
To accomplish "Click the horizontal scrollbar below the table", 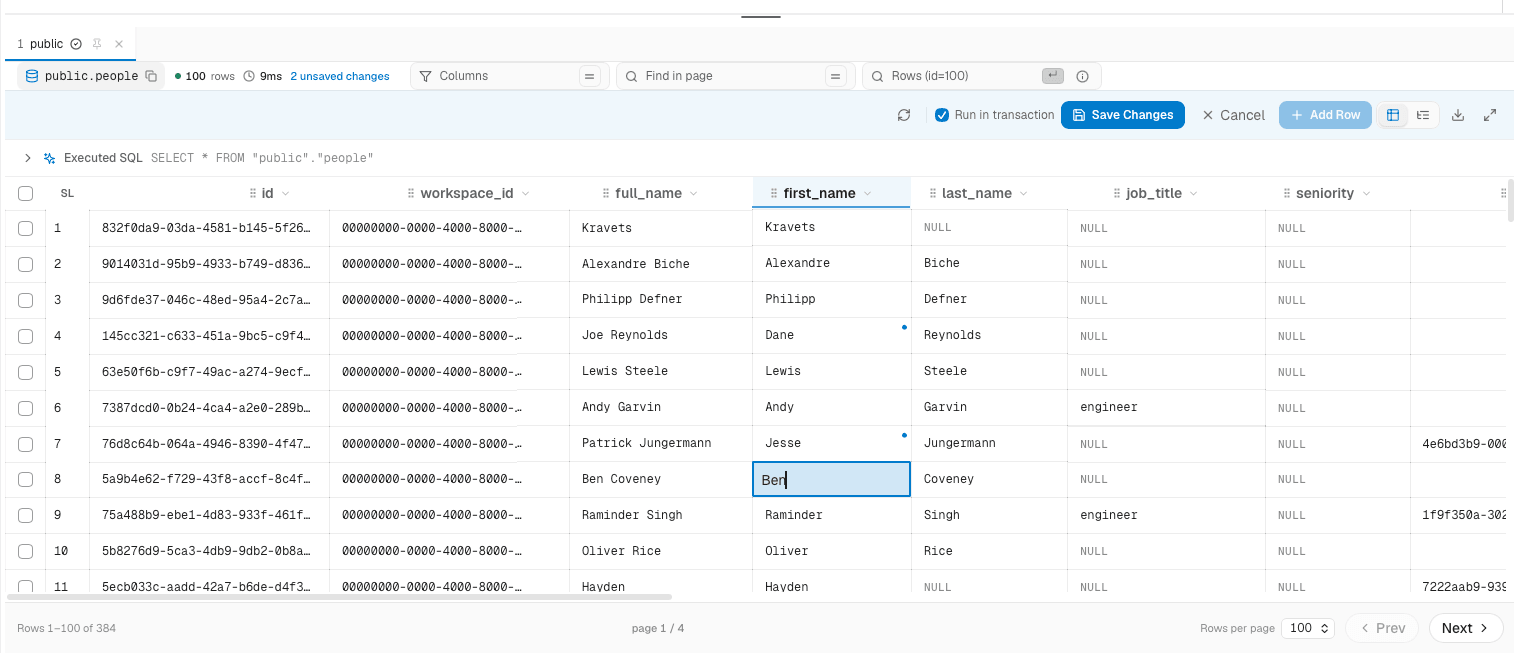I will tap(339, 597).
